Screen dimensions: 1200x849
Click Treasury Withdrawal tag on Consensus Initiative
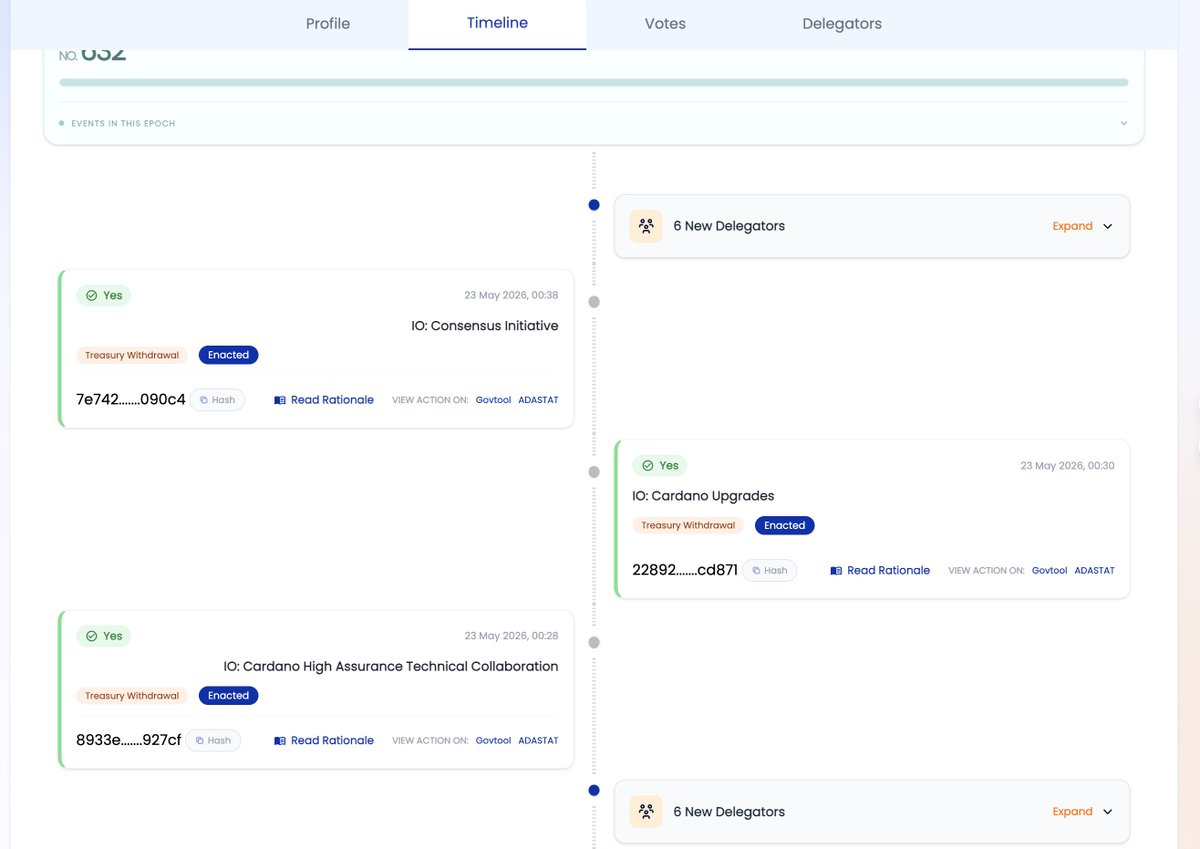point(132,355)
